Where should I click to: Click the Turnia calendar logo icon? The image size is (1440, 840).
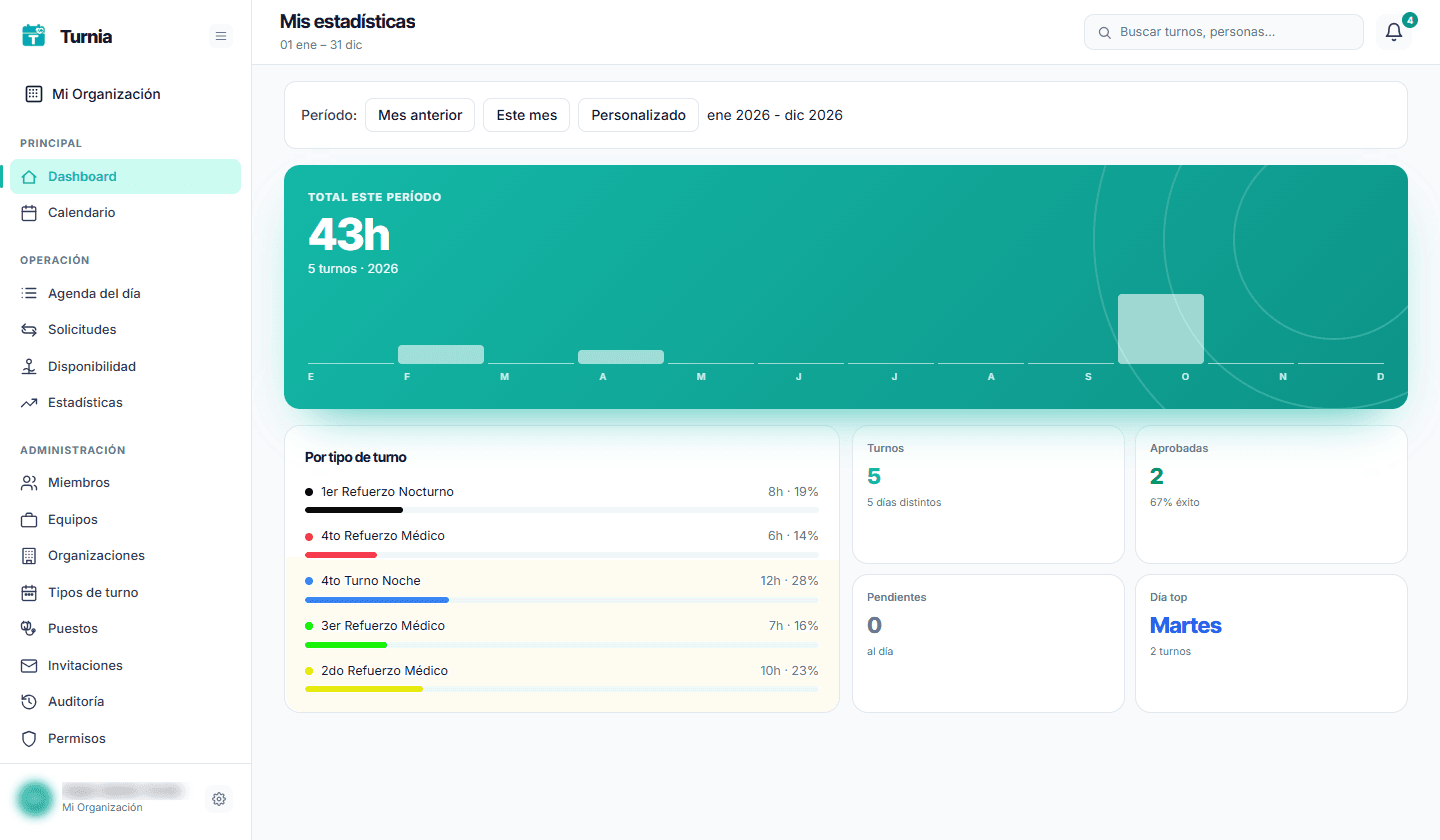point(34,35)
